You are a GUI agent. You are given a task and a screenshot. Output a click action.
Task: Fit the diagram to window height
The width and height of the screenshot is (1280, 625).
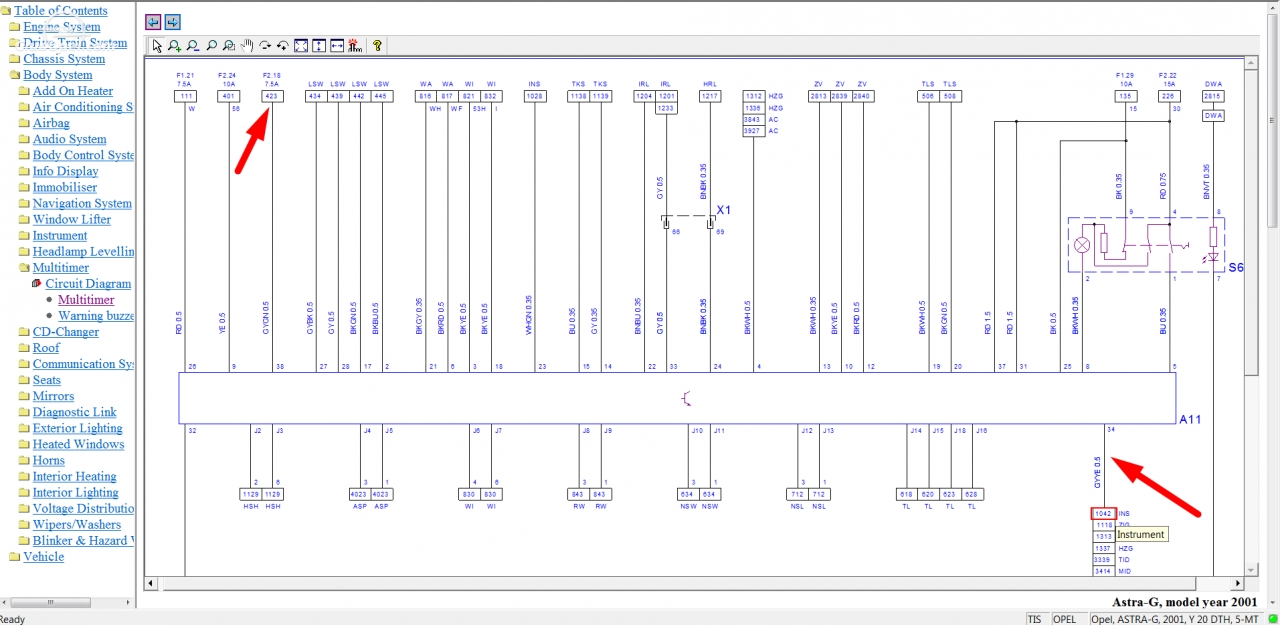(x=319, y=45)
